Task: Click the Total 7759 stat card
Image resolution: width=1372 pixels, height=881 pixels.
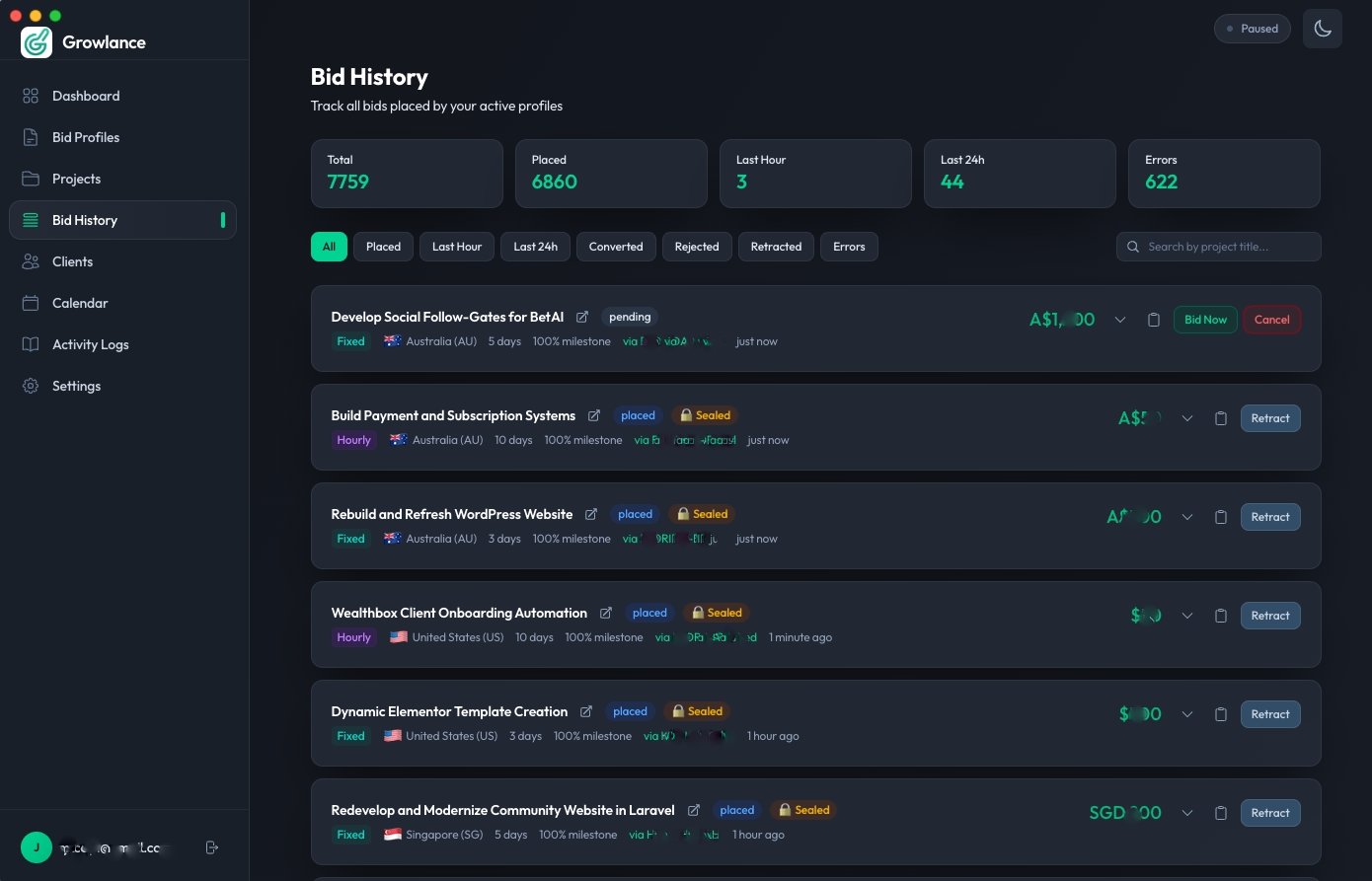Action: tap(407, 174)
